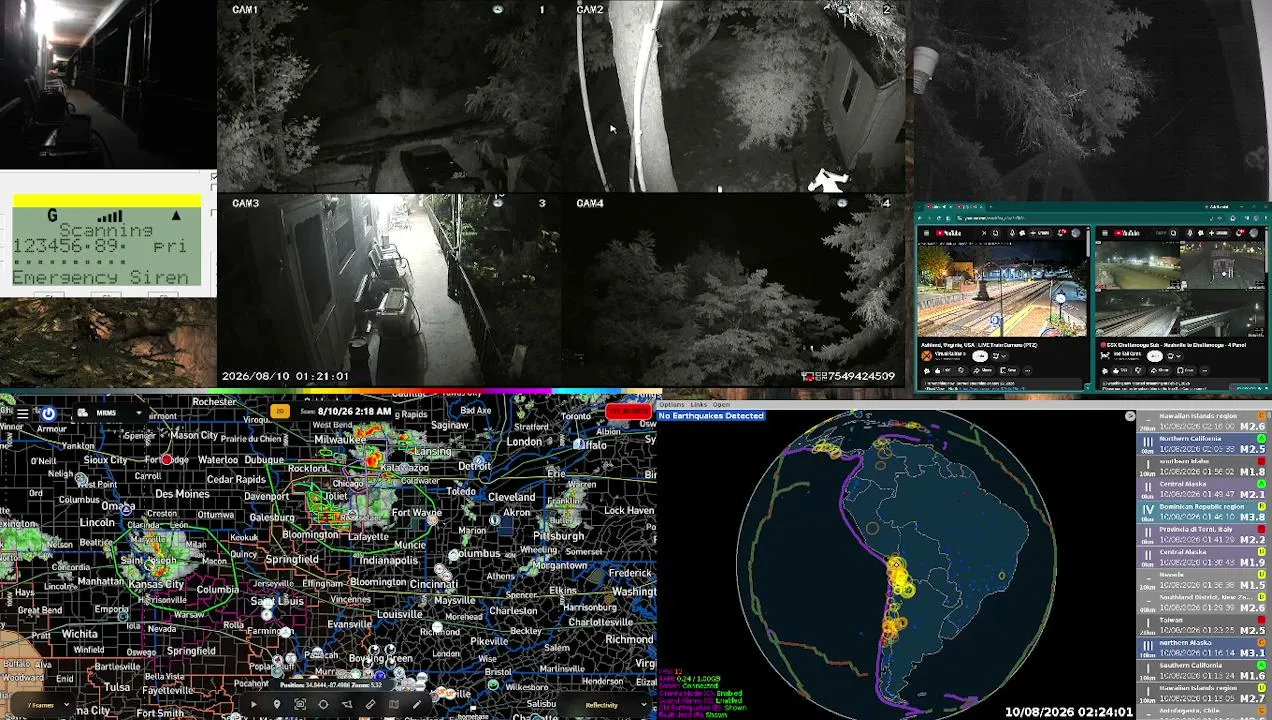
Task: Select the pencil draw tool on radar toolbar
Action: coord(417,705)
